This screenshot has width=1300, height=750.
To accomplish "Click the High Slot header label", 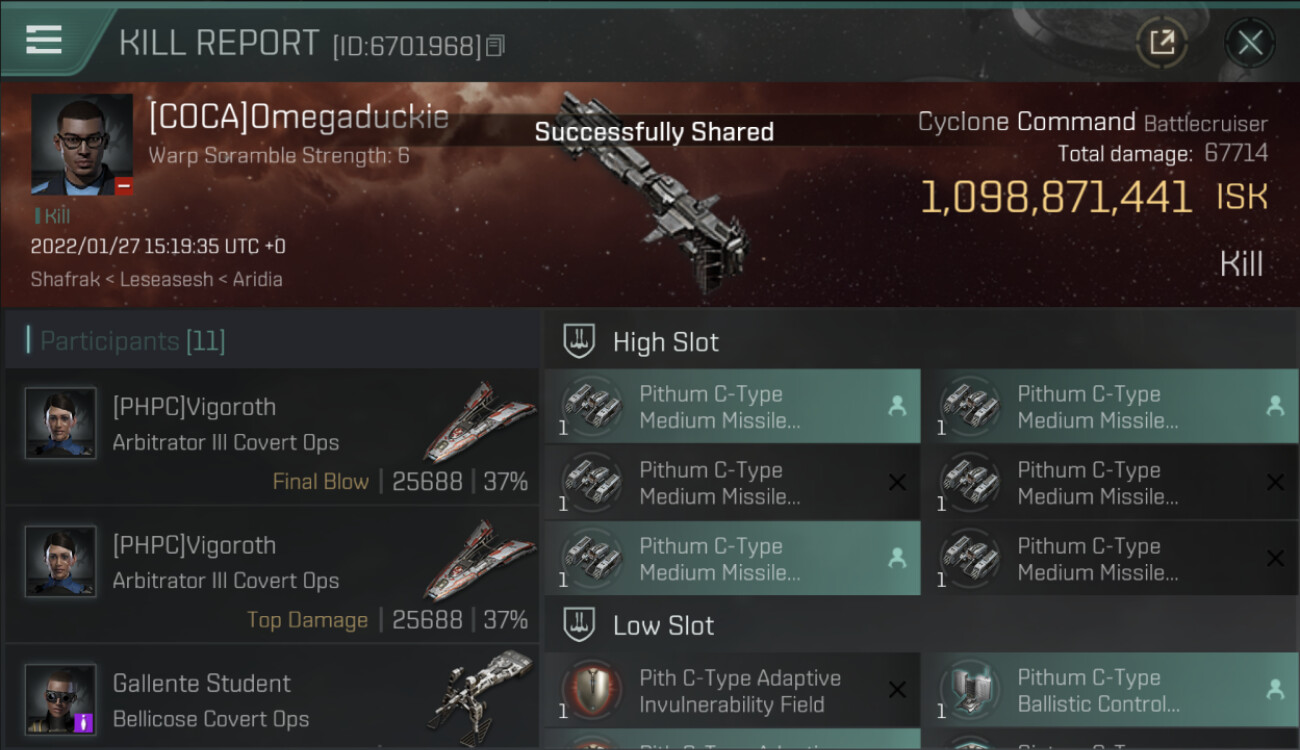I will point(666,342).
